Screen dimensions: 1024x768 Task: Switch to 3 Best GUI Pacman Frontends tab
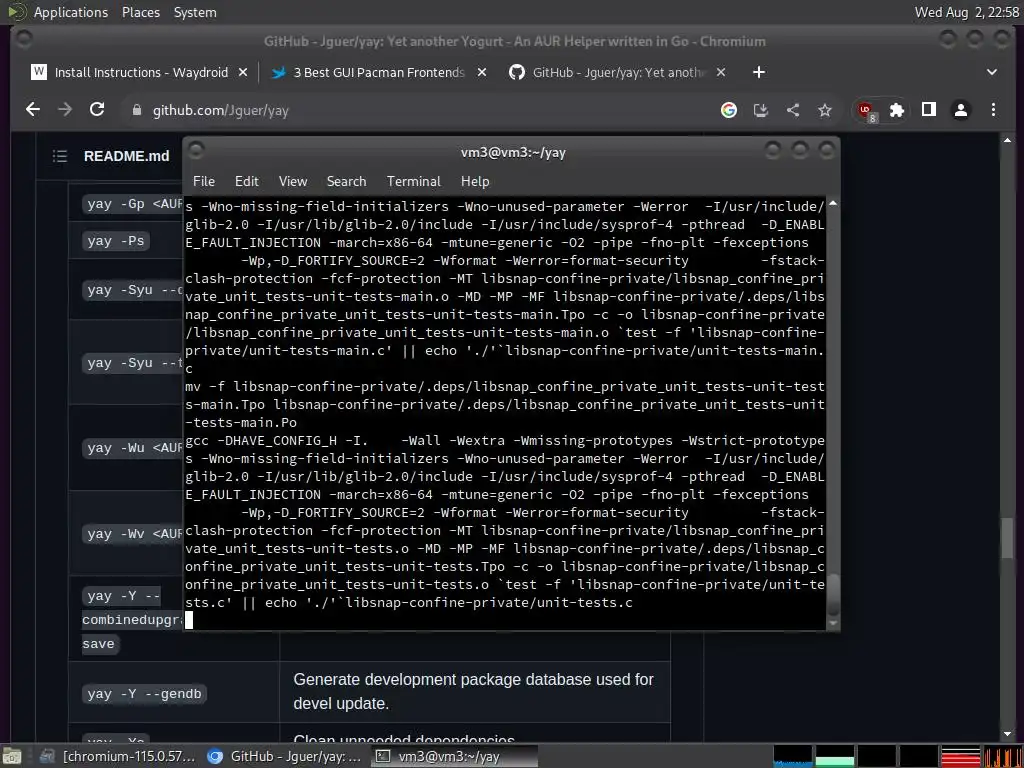[x=379, y=72]
